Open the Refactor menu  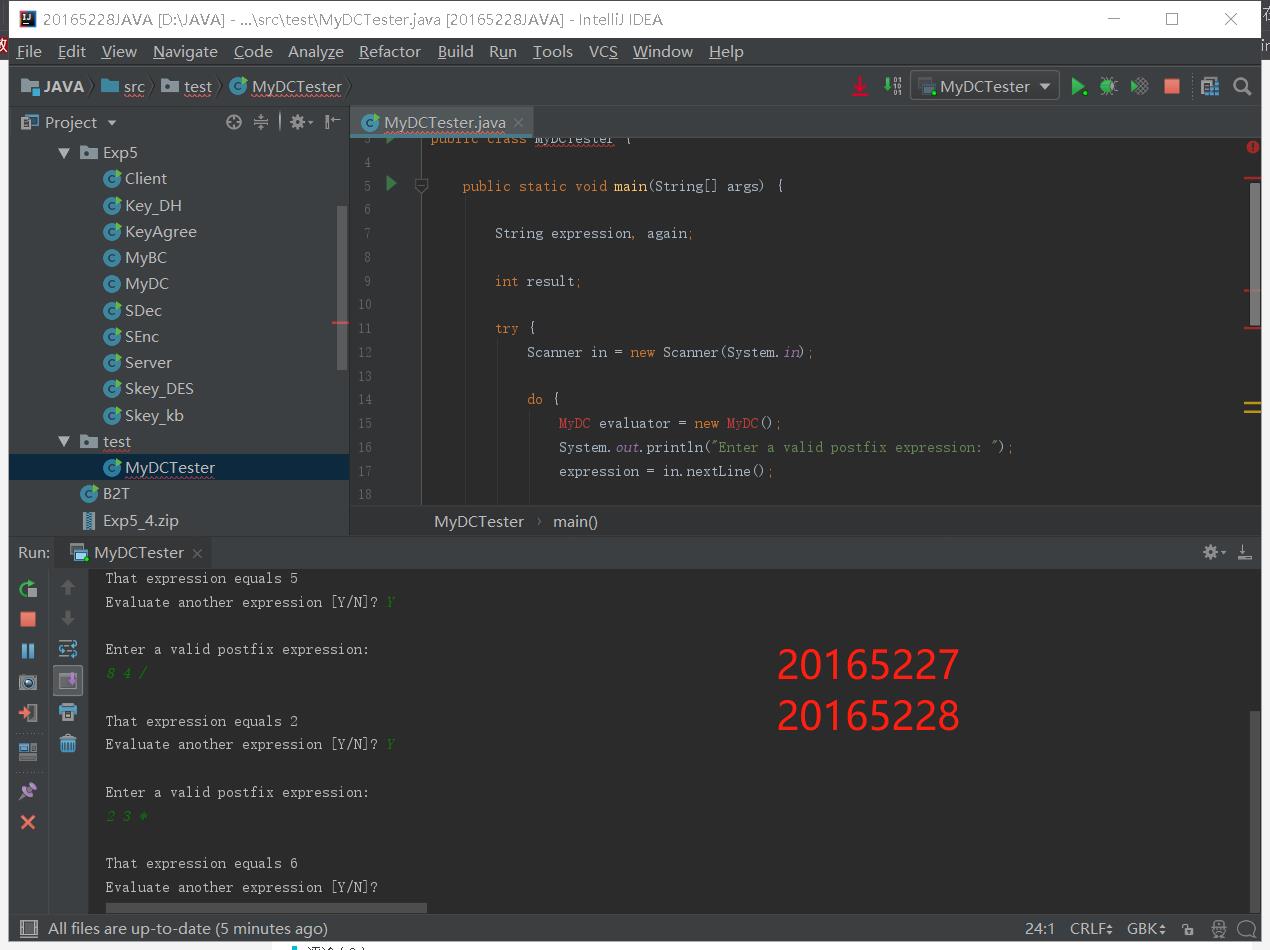click(x=390, y=52)
